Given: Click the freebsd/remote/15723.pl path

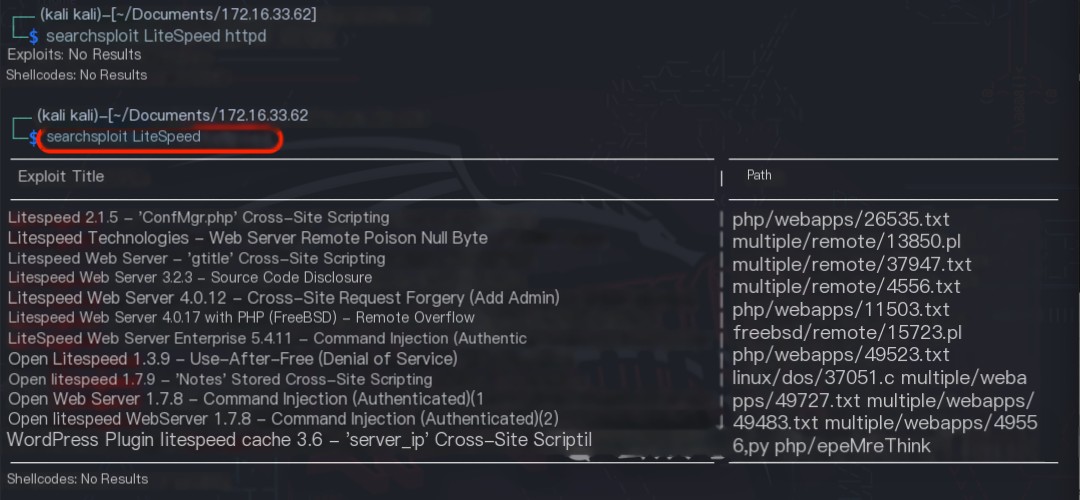Looking at the screenshot, I should pos(847,333).
